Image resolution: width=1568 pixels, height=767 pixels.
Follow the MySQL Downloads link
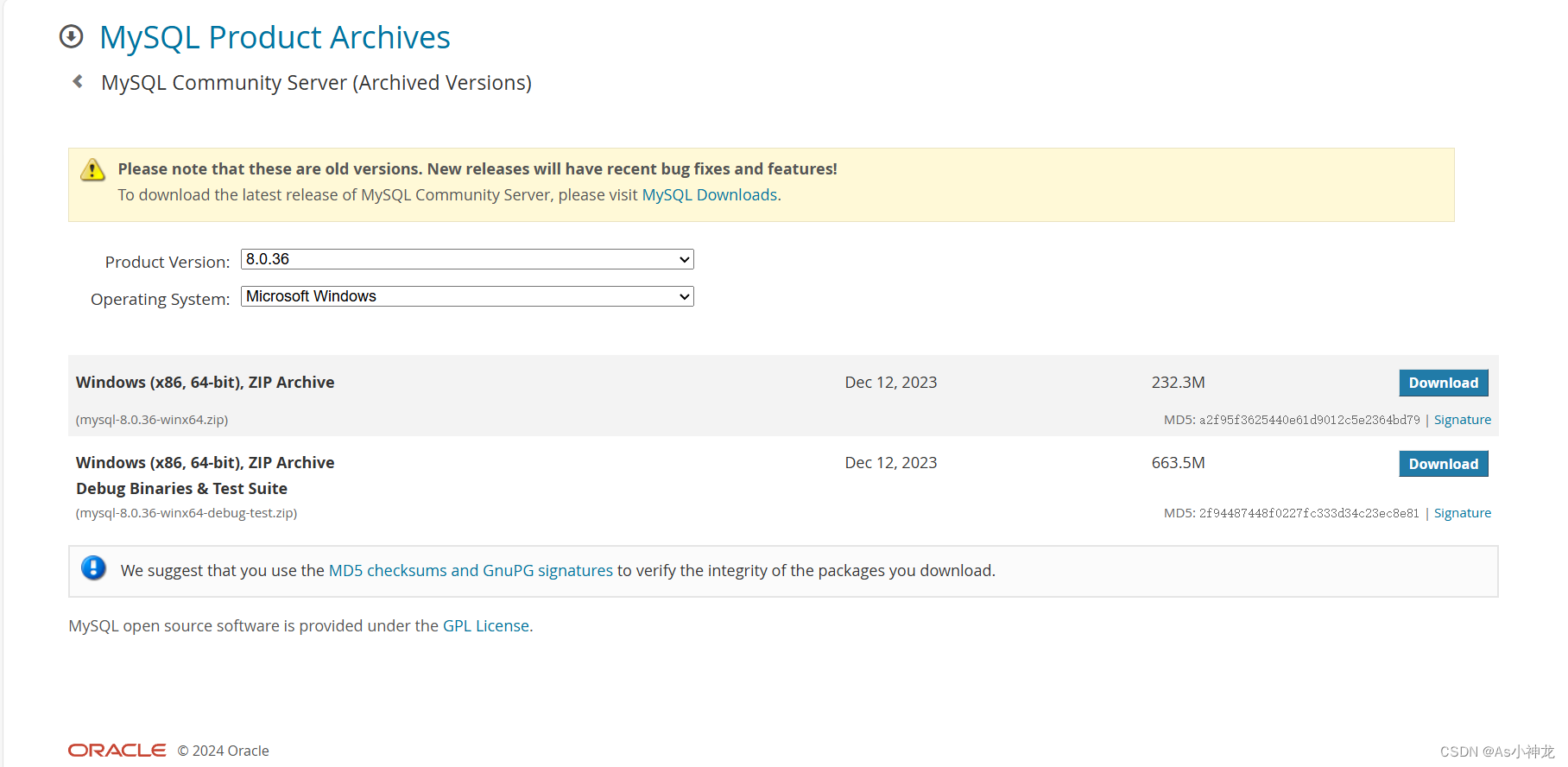coord(710,194)
